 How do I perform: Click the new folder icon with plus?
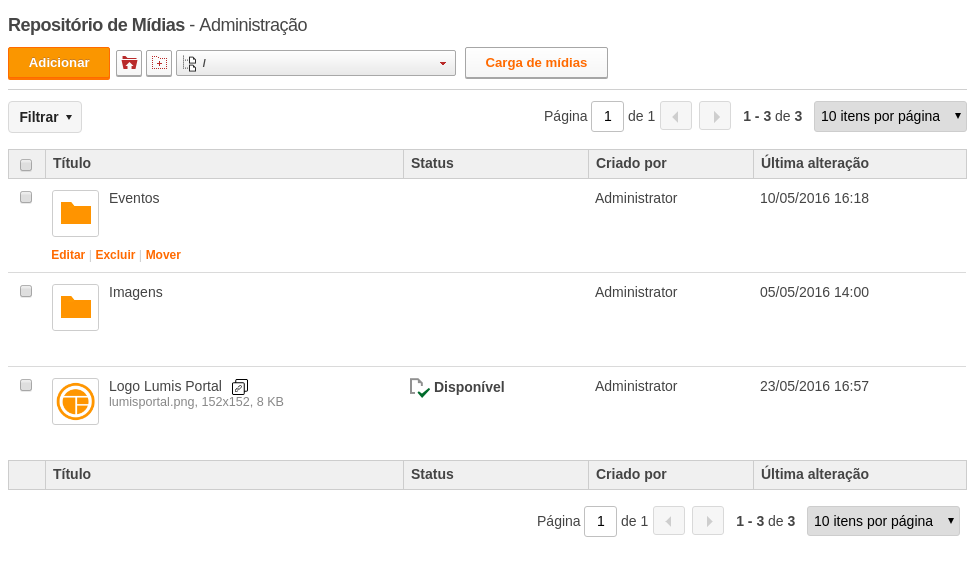coord(159,63)
